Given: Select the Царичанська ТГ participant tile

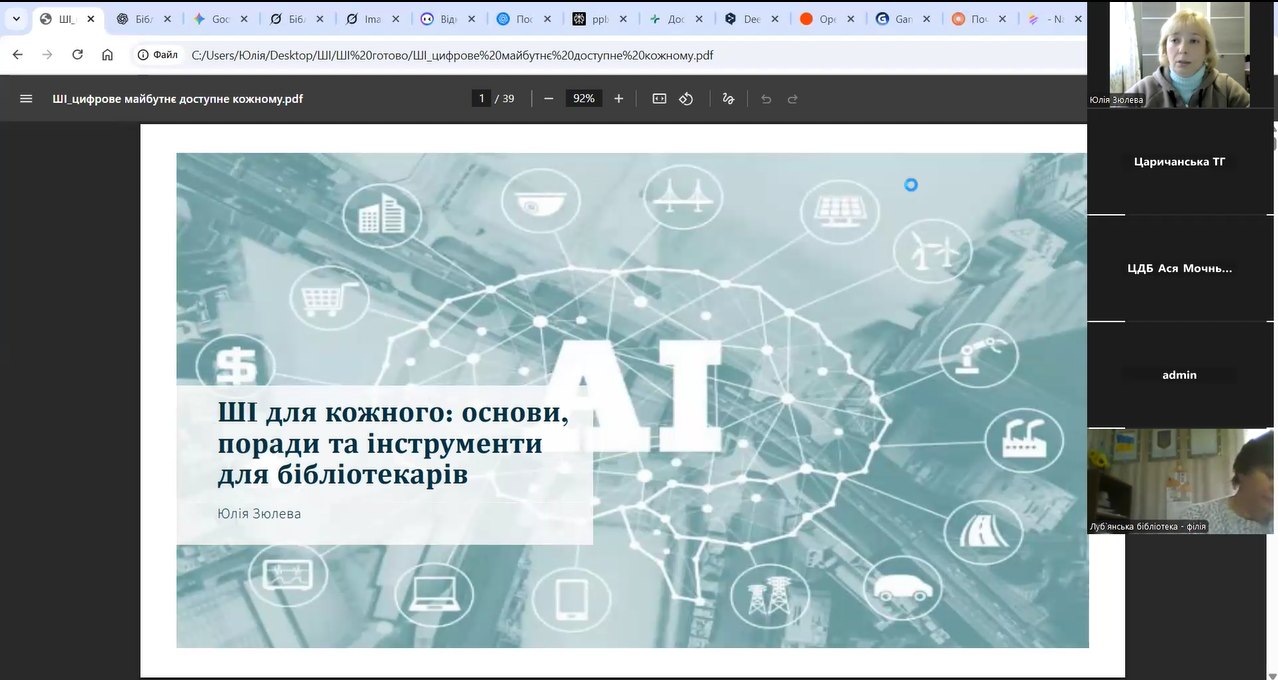Looking at the screenshot, I should tap(1179, 161).
